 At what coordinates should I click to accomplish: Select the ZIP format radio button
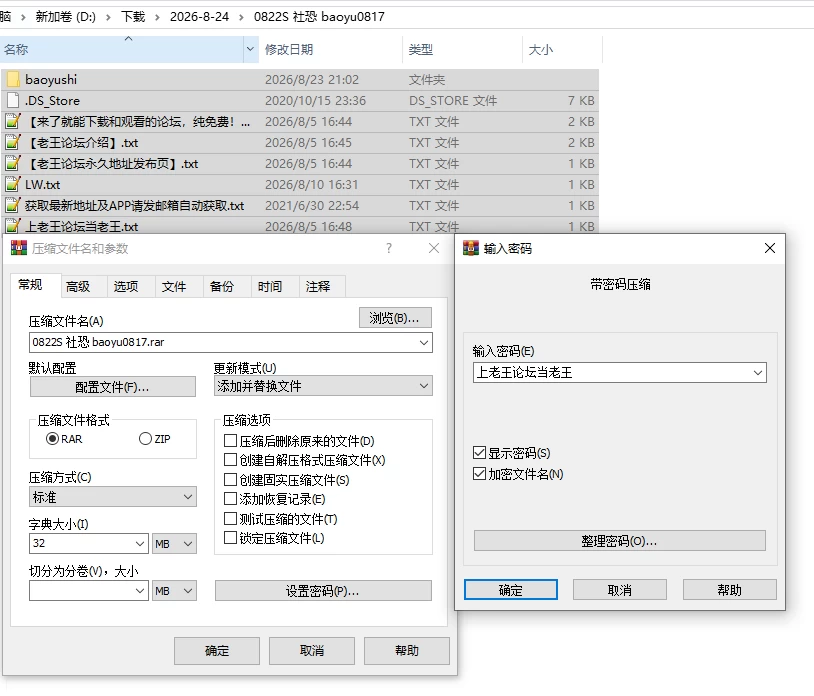[x=145, y=439]
